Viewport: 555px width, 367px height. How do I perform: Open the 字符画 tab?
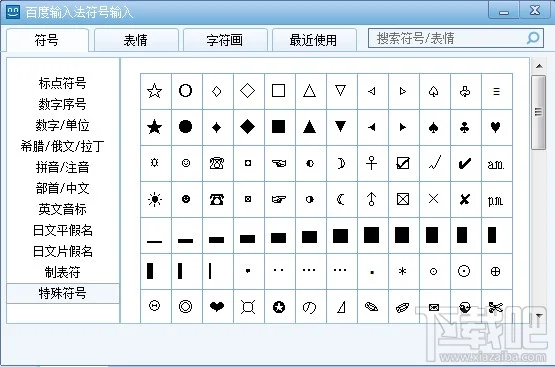click(225, 40)
